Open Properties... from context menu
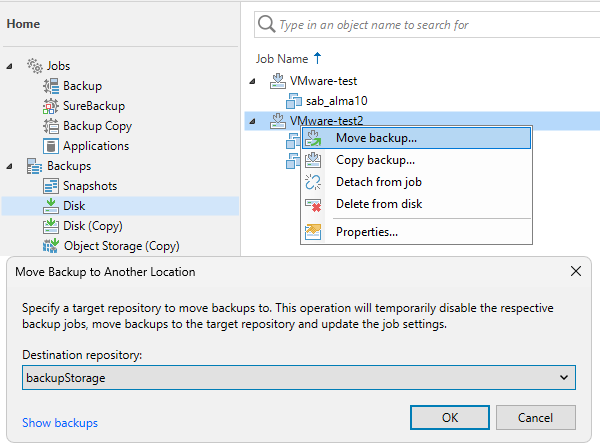The height and width of the screenshot is (444, 600). [417, 232]
